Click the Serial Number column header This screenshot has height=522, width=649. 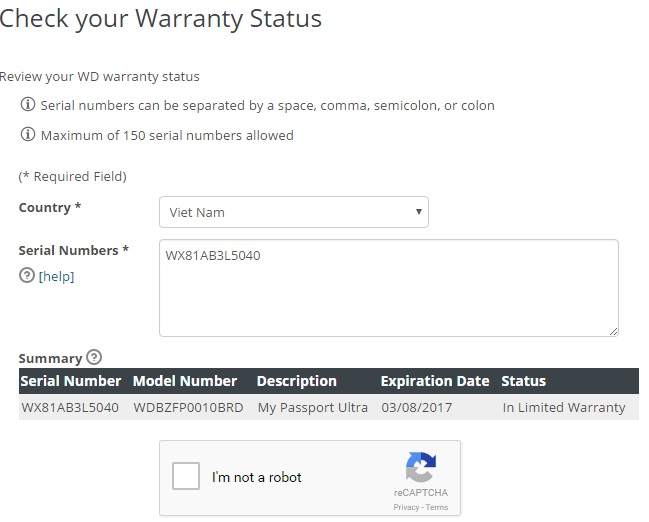(71, 381)
